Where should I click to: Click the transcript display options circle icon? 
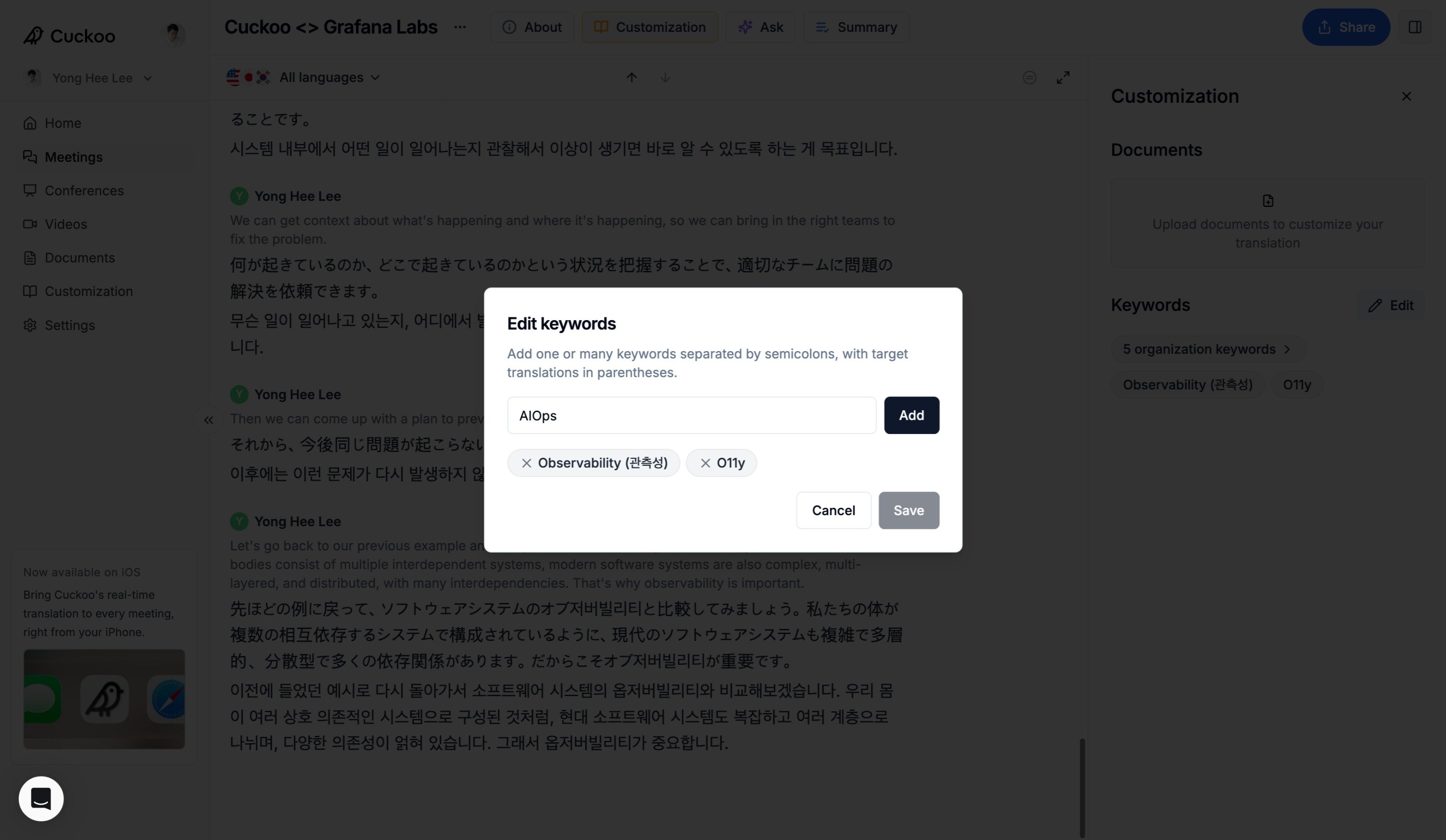(x=1029, y=77)
